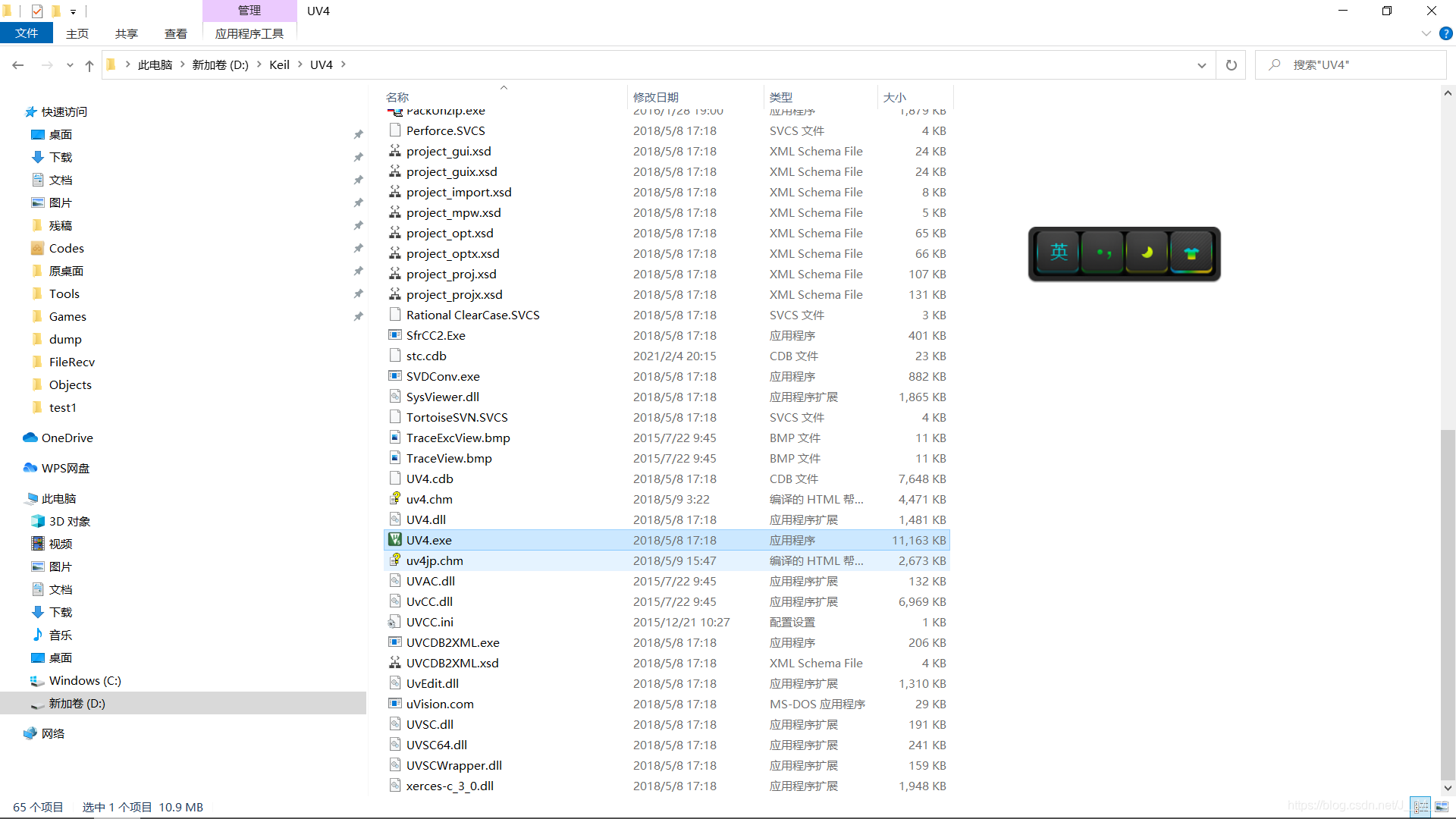Select 新加卷 (D:) in navigation tree

[x=183, y=703]
